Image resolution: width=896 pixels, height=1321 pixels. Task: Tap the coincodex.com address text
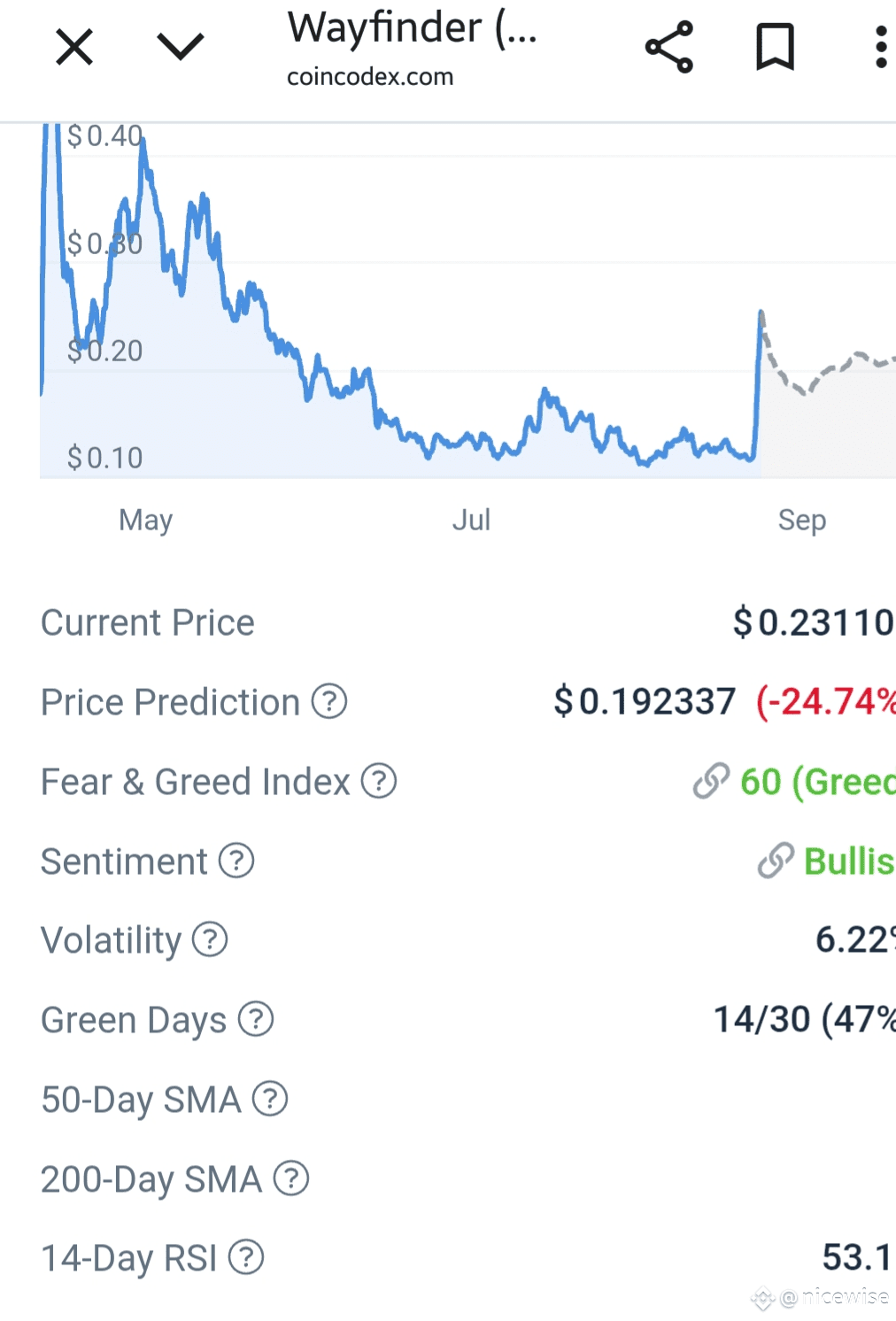click(x=370, y=77)
